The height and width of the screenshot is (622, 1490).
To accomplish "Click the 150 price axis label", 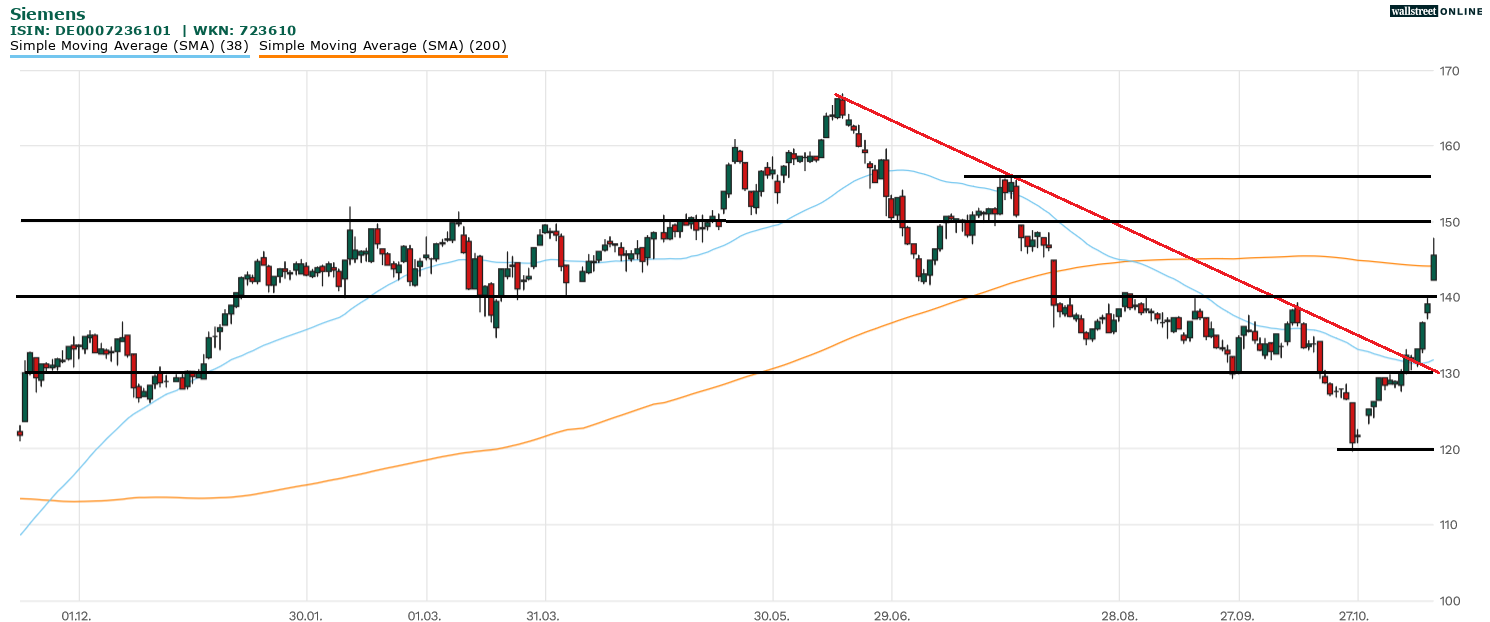I will click(x=1449, y=222).
